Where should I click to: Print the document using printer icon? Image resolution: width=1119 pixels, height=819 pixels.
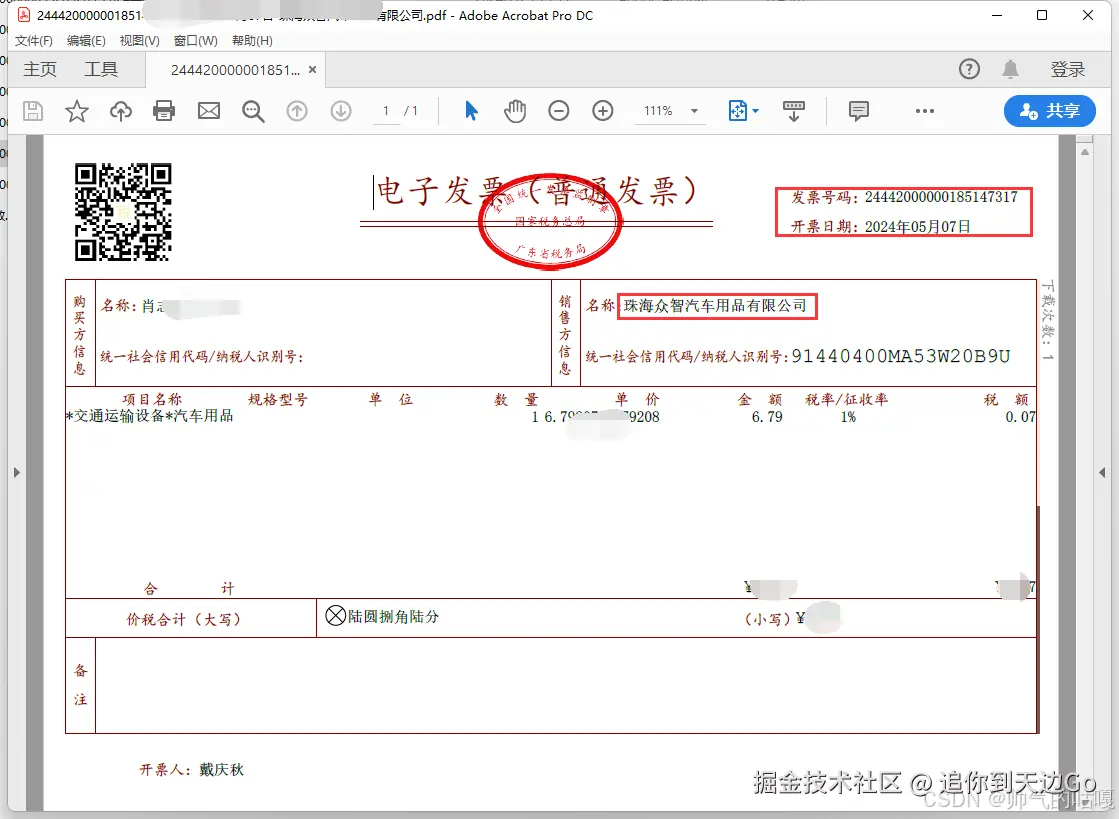(x=164, y=111)
